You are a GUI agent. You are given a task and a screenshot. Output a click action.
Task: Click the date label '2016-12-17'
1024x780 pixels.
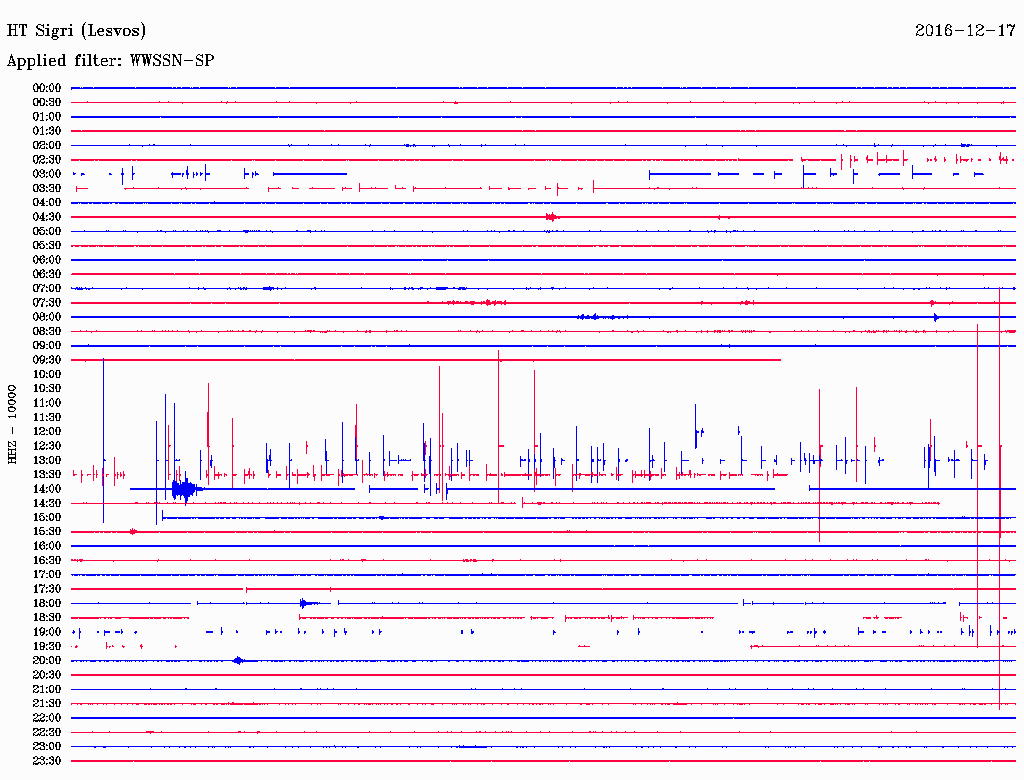click(965, 30)
